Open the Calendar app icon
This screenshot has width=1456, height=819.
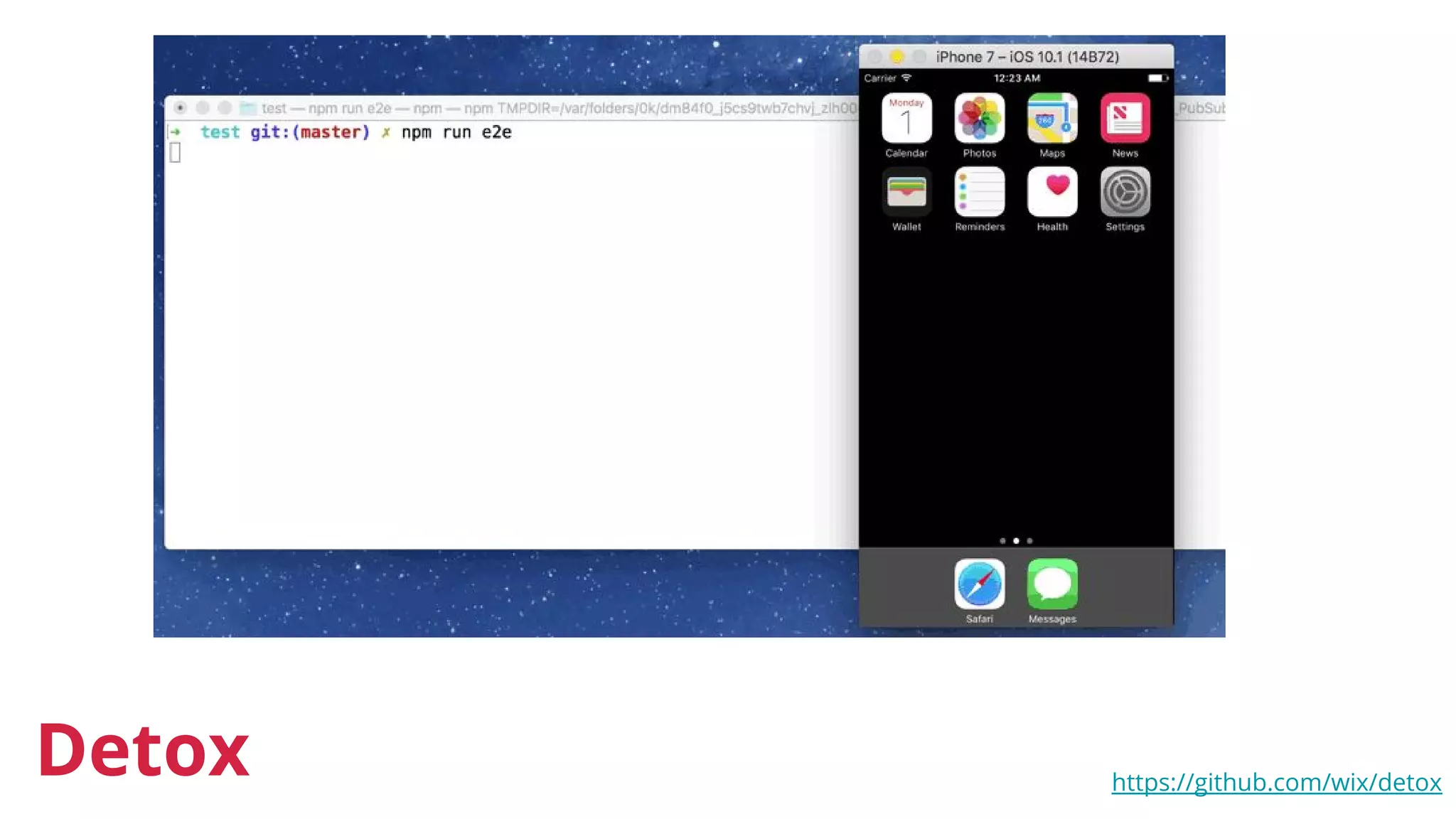click(906, 119)
